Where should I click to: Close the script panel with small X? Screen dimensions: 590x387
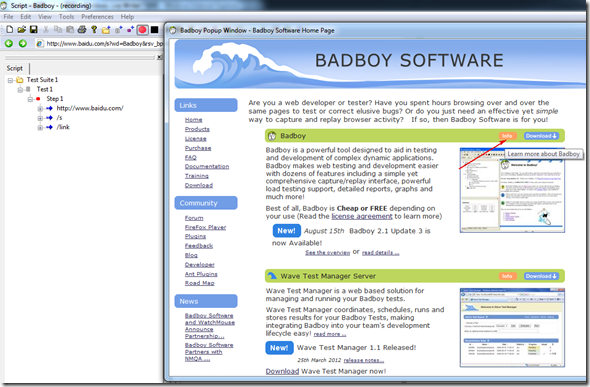[x=160, y=57]
